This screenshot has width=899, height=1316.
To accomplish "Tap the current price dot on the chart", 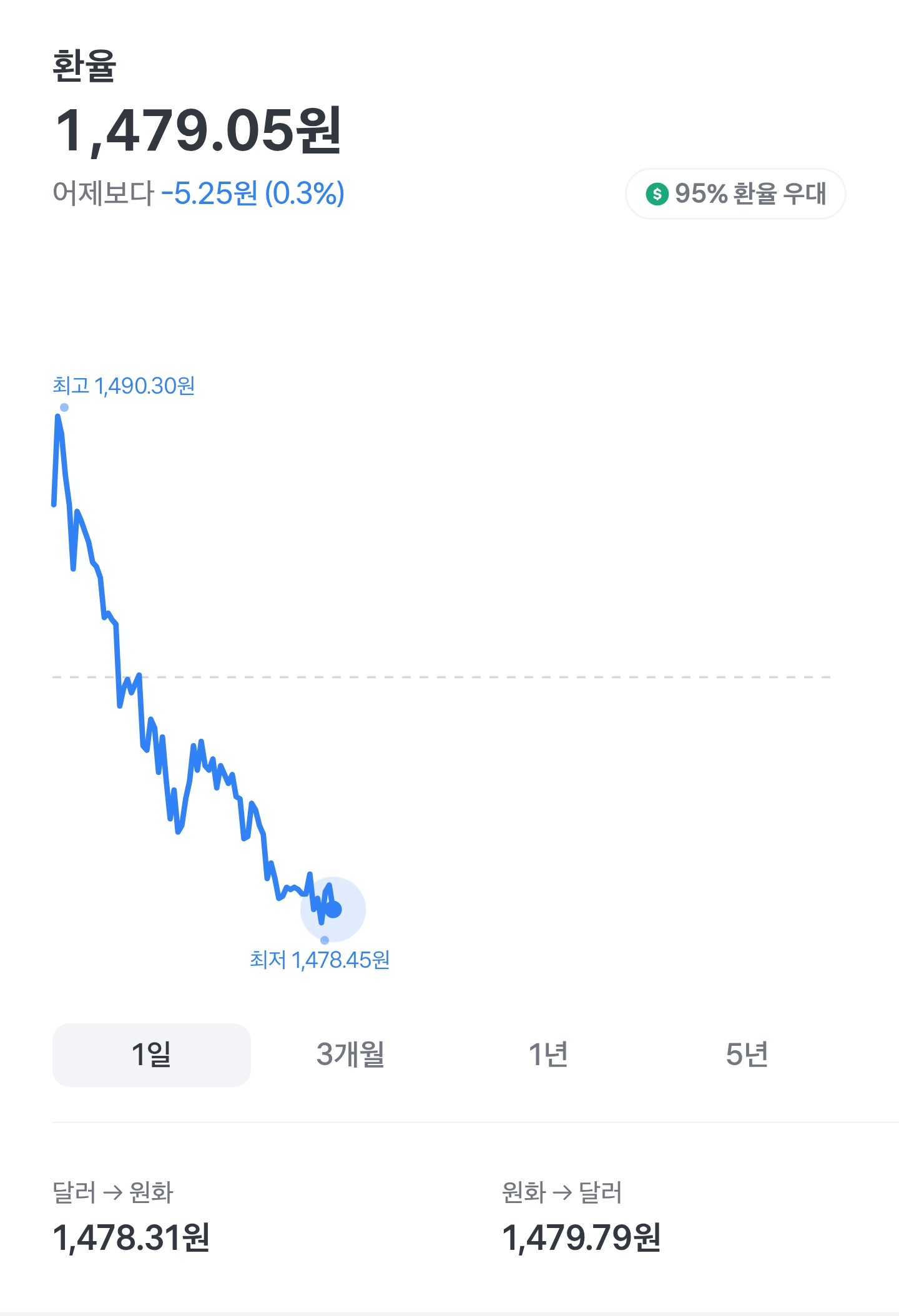I will [x=333, y=909].
